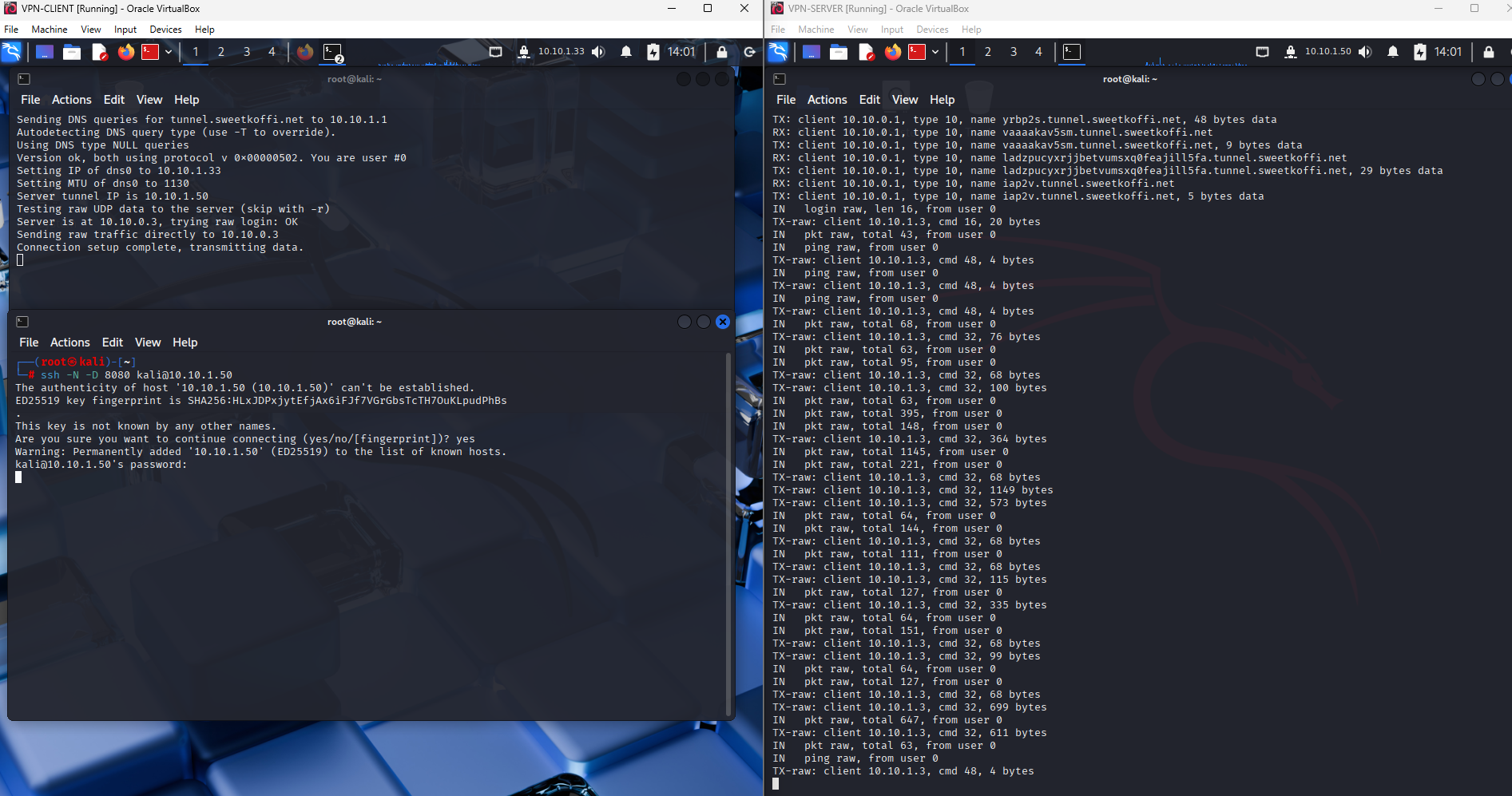Launch Firefox launcher in VPN-CLIENT panel

pos(126,52)
